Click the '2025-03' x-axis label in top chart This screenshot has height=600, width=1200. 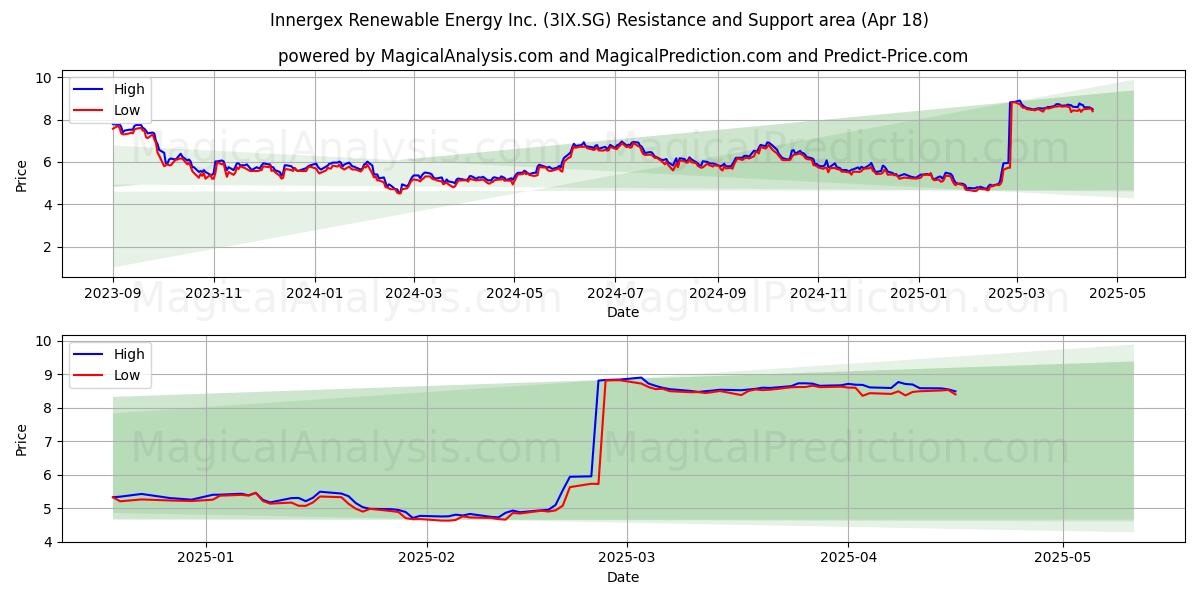coord(1017,294)
